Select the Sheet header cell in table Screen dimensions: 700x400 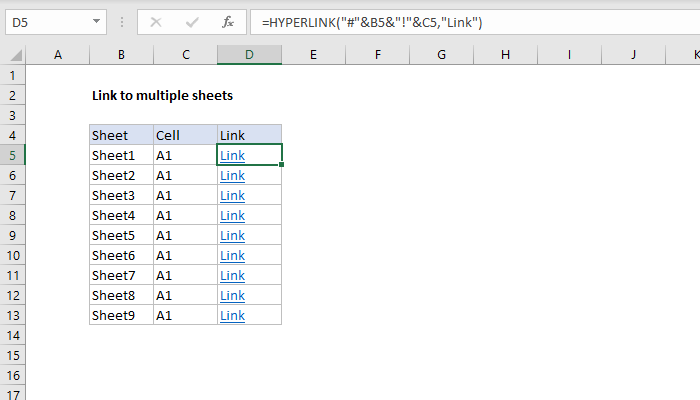[x=121, y=135]
